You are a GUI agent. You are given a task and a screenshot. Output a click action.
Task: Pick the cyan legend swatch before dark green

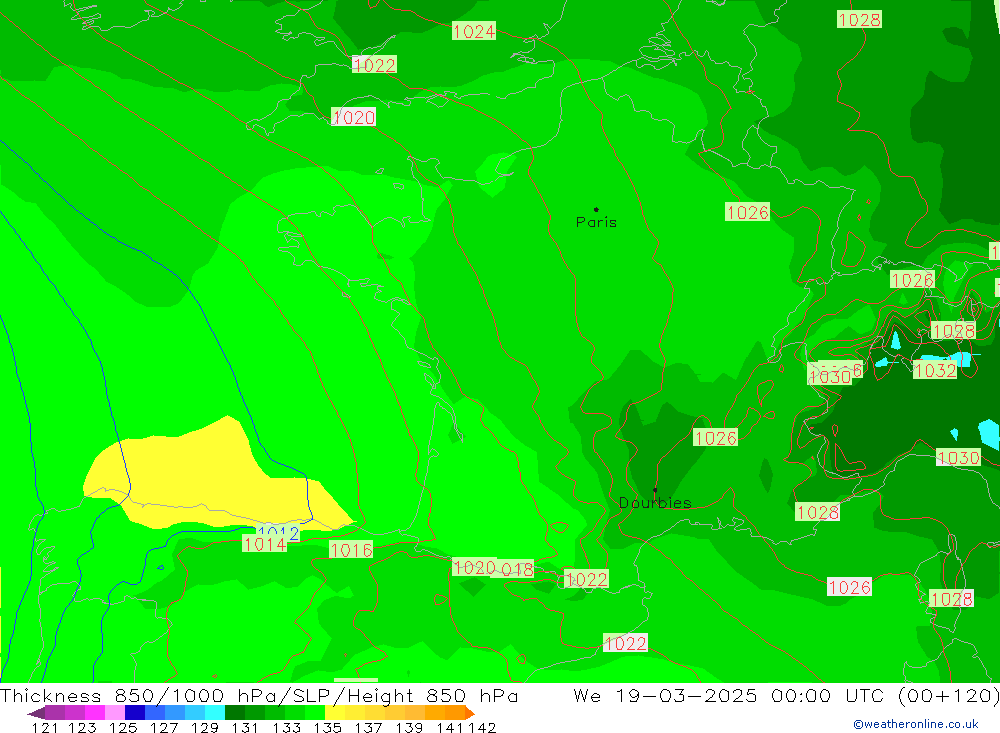tap(215, 713)
